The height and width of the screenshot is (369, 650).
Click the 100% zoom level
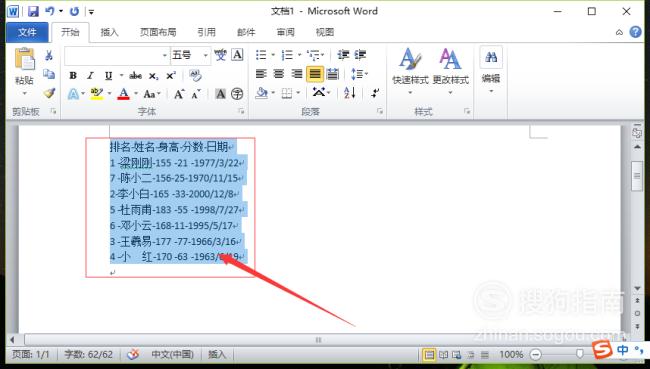point(511,354)
